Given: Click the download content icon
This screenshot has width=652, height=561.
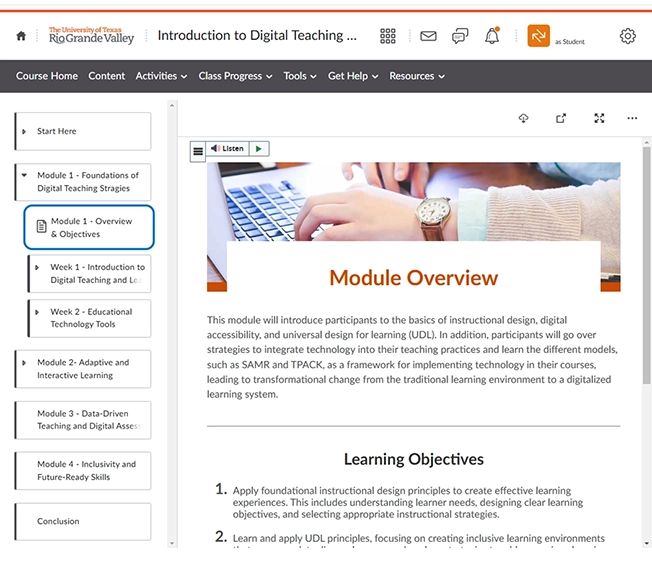Looking at the screenshot, I should click(524, 119).
